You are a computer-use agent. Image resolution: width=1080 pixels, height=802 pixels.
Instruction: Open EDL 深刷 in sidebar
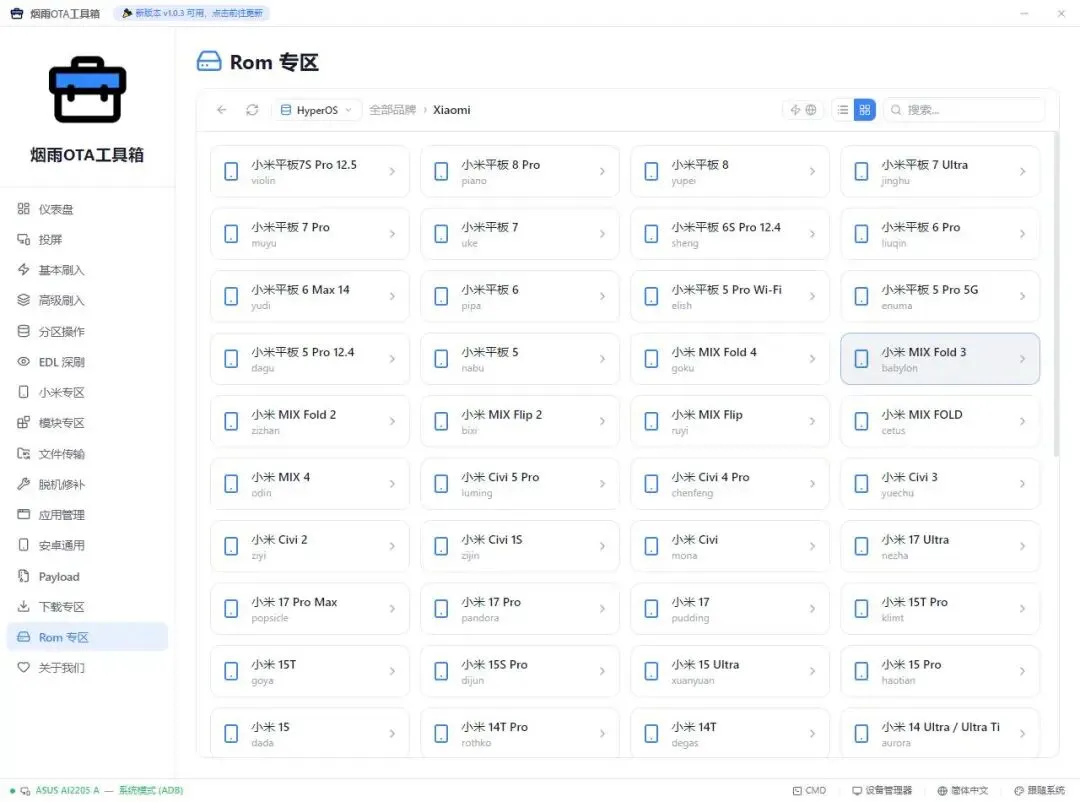coord(87,362)
